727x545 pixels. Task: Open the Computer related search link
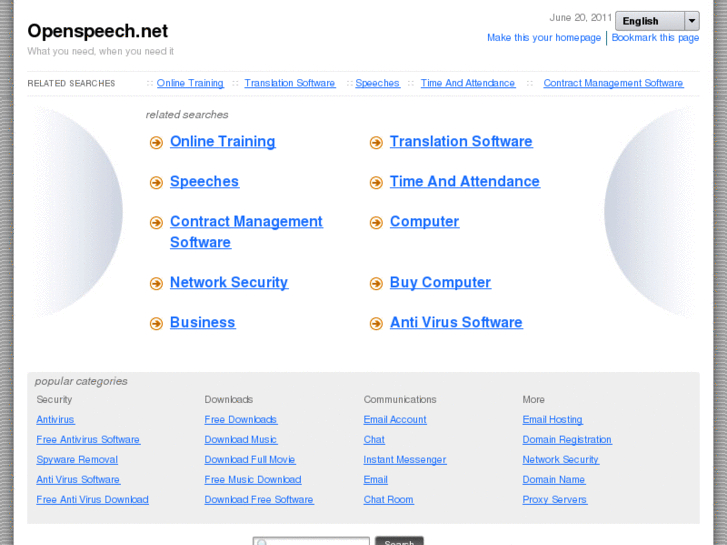pos(424,222)
